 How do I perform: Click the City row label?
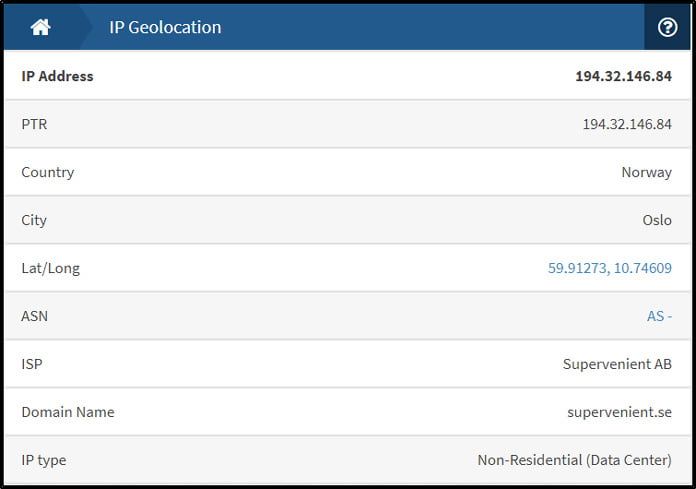point(34,220)
